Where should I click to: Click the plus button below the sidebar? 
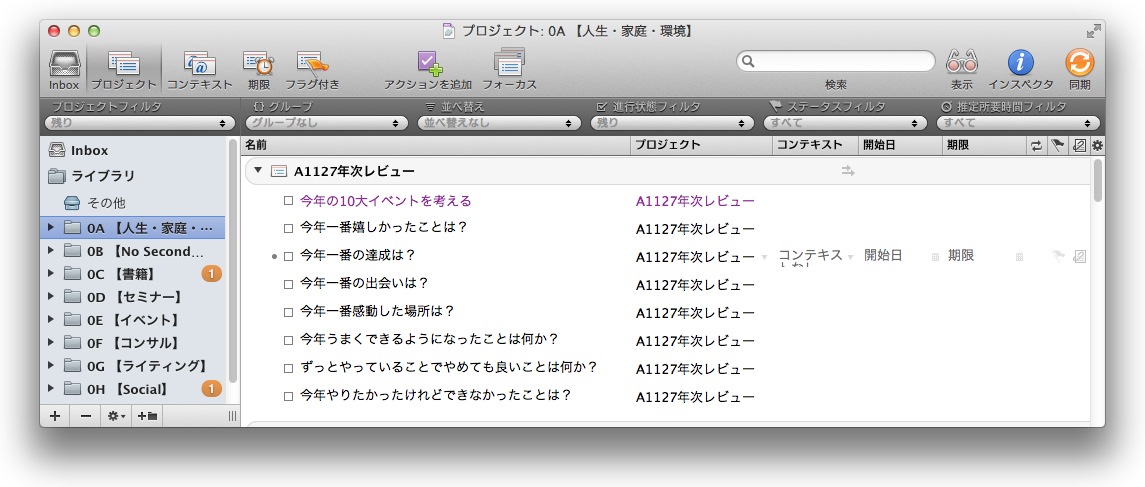(x=55, y=416)
